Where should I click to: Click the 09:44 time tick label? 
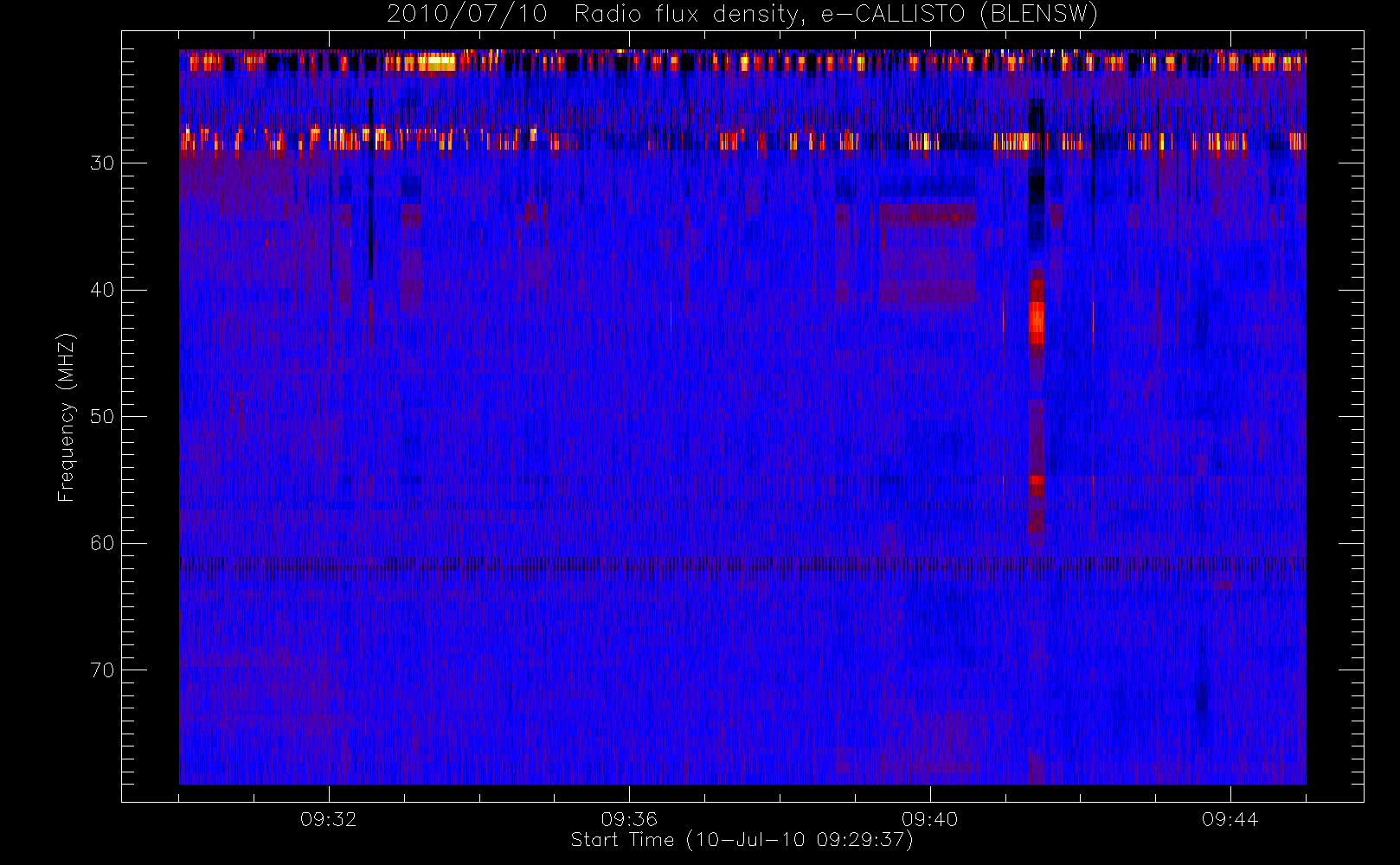[x=1230, y=819]
